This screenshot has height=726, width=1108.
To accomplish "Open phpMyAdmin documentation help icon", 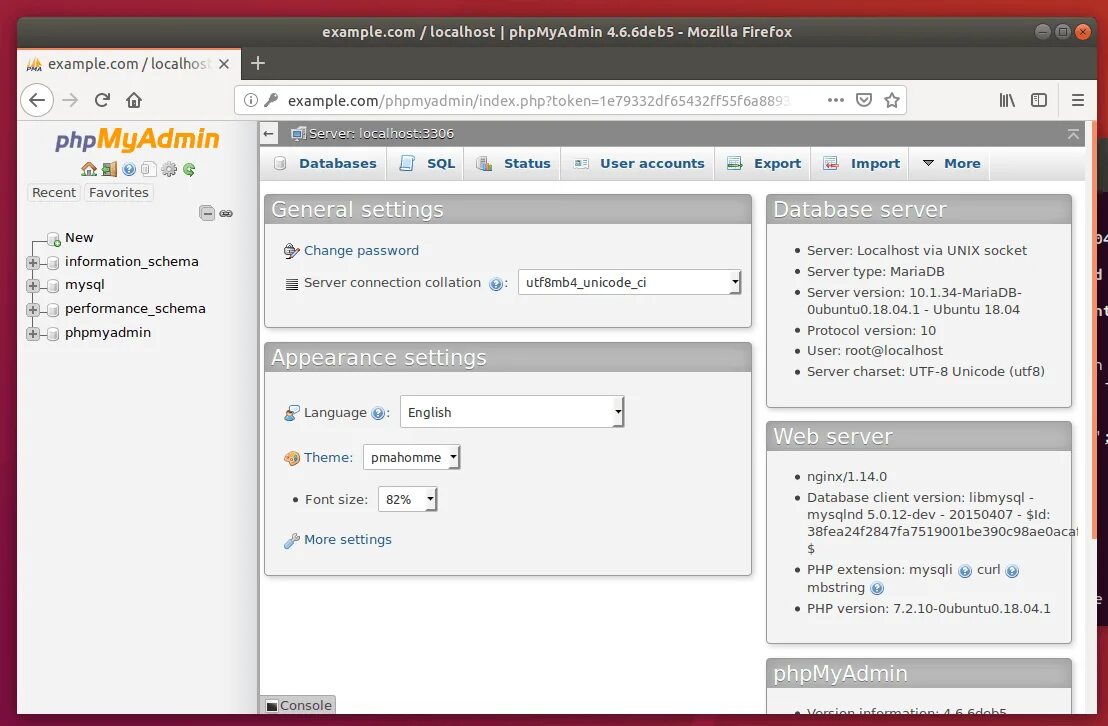I will click(129, 169).
